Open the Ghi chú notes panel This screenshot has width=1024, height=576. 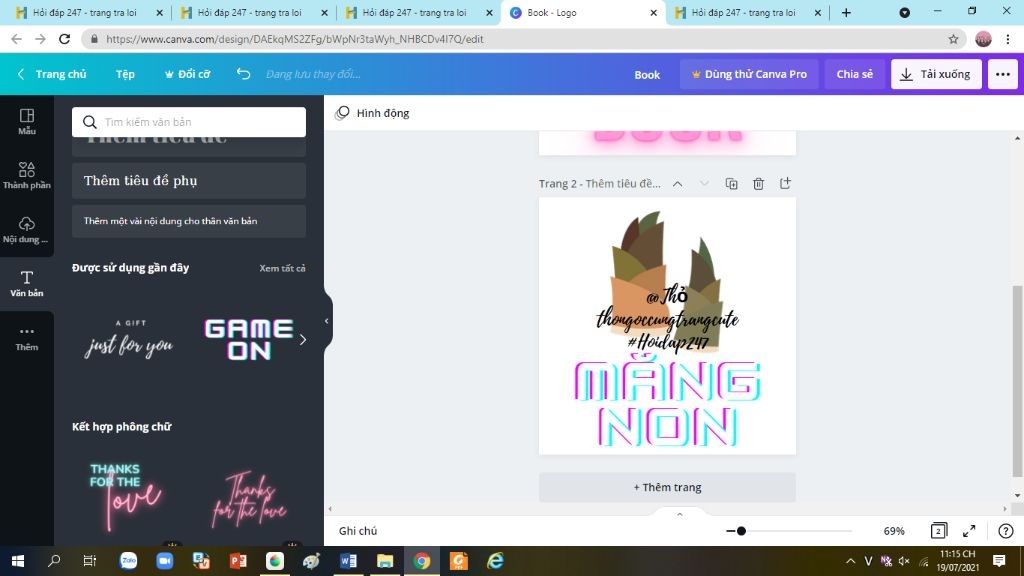[358, 531]
